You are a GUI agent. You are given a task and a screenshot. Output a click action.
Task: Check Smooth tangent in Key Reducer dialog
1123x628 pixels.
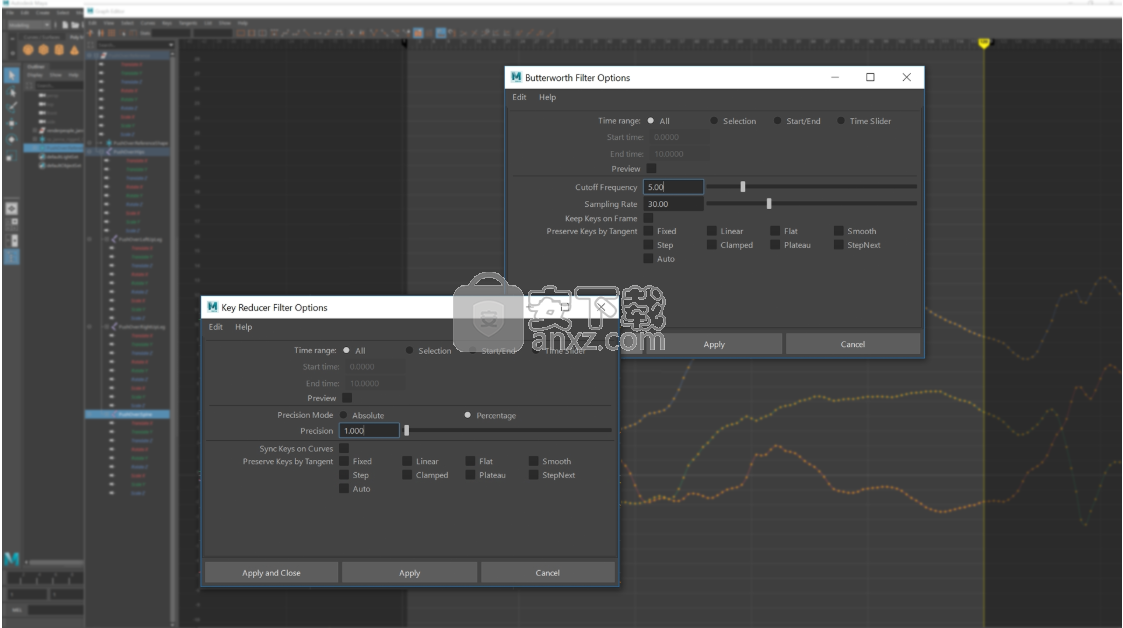534,461
